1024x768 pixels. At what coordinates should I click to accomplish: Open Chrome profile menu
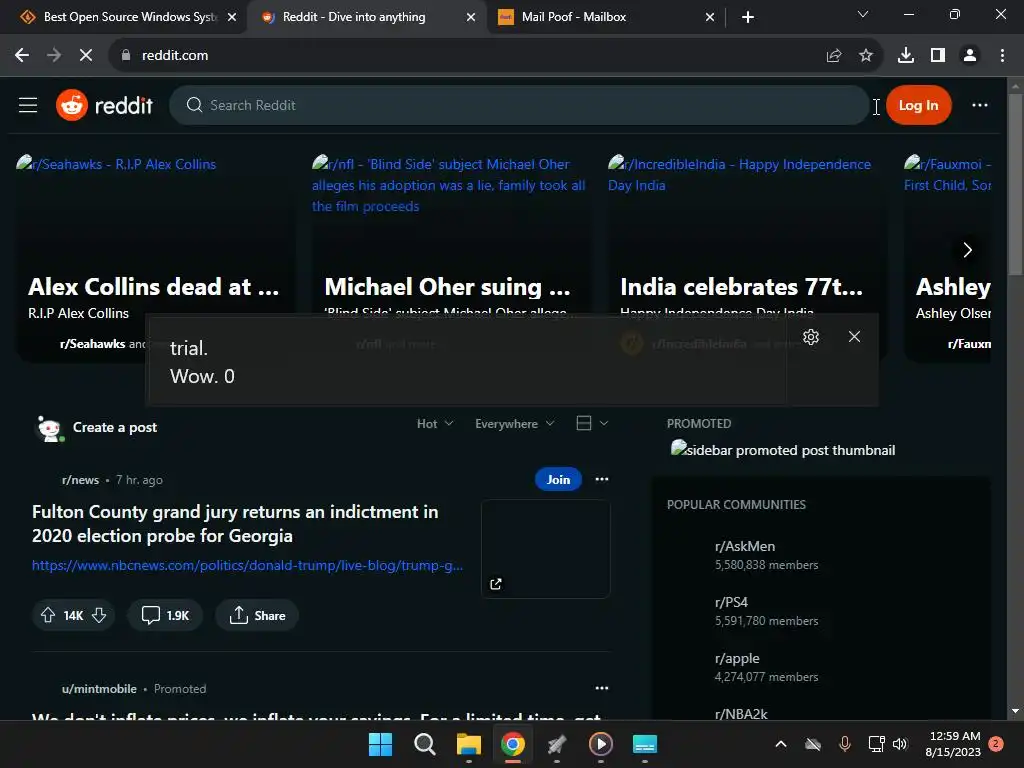(970, 56)
